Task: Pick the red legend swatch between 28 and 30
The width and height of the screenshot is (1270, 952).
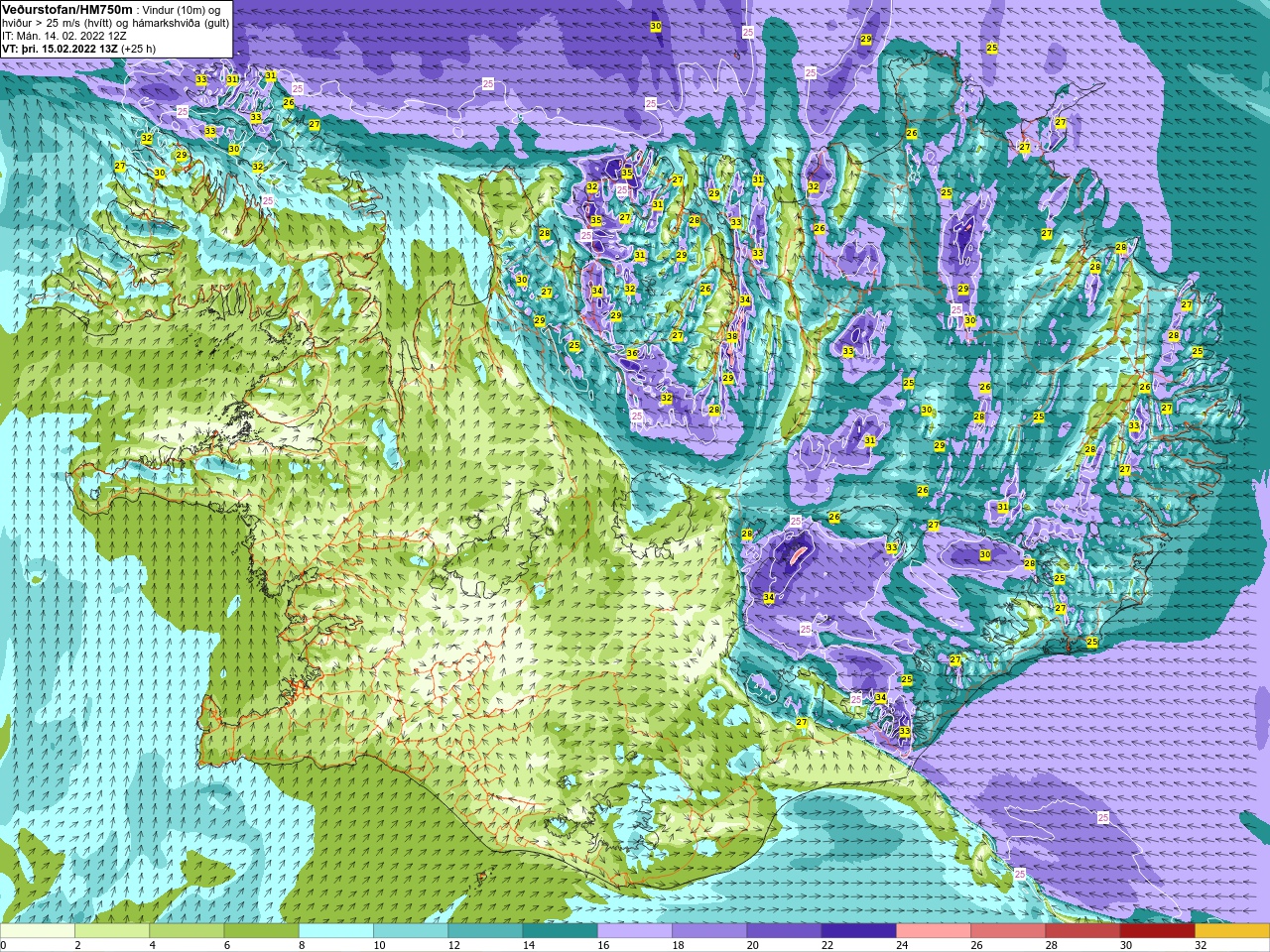Action: point(1082,931)
